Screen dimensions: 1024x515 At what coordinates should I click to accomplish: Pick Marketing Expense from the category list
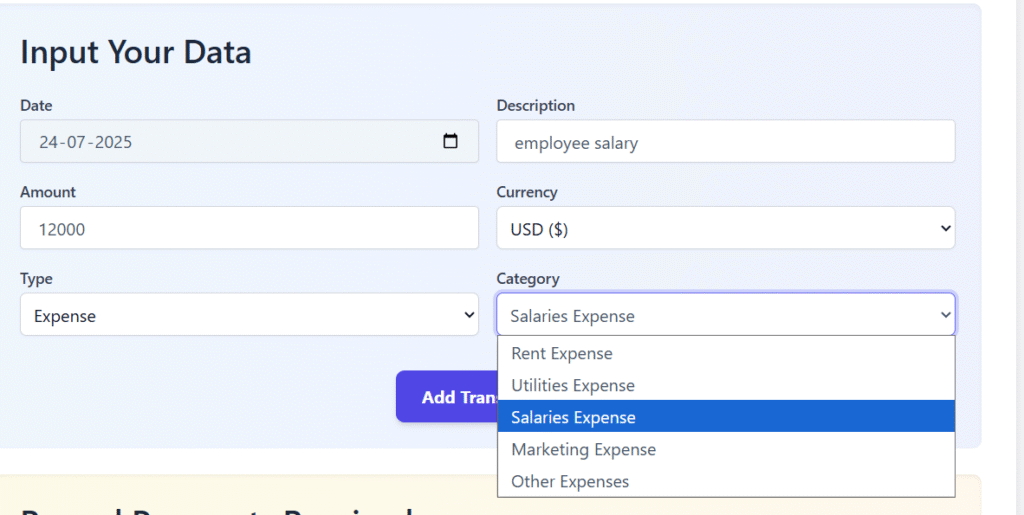coord(726,449)
